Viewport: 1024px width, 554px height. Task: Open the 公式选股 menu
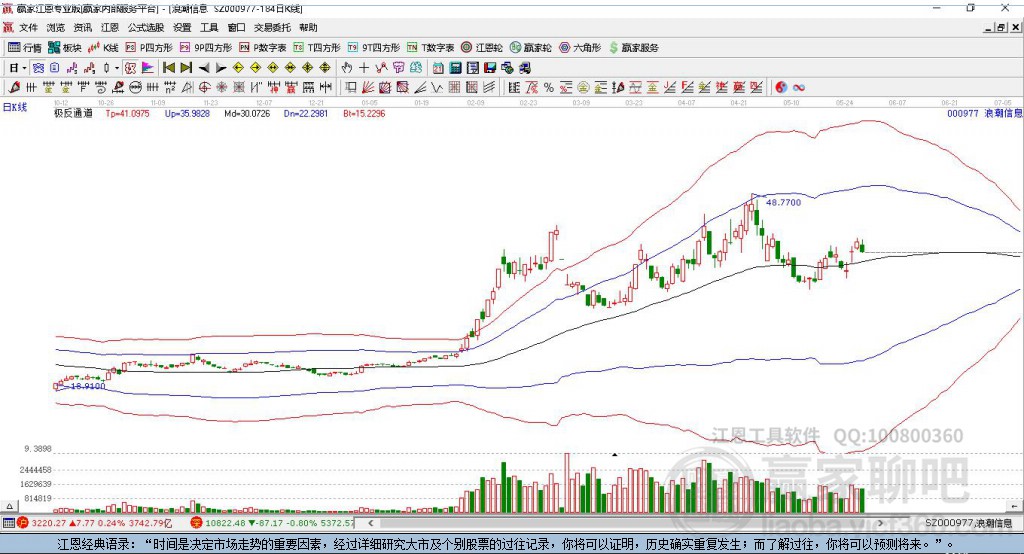pyautogui.click(x=146, y=27)
